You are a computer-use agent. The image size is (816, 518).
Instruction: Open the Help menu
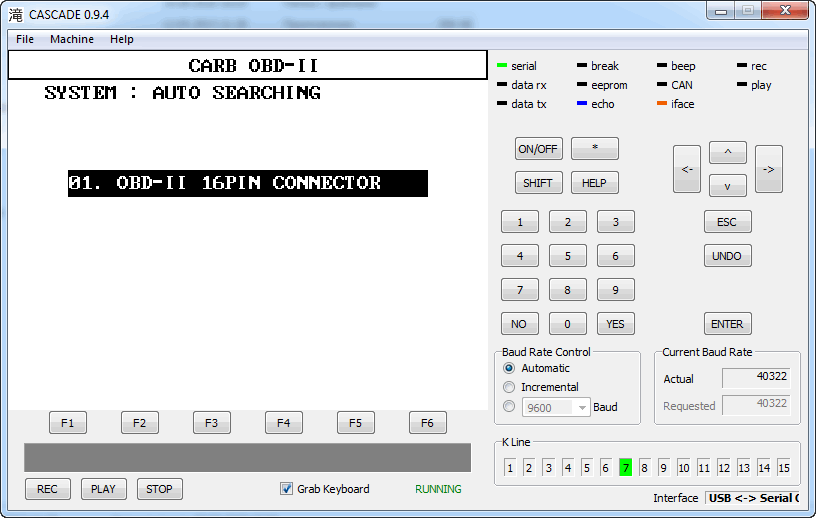pyautogui.click(x=121, y=39)
